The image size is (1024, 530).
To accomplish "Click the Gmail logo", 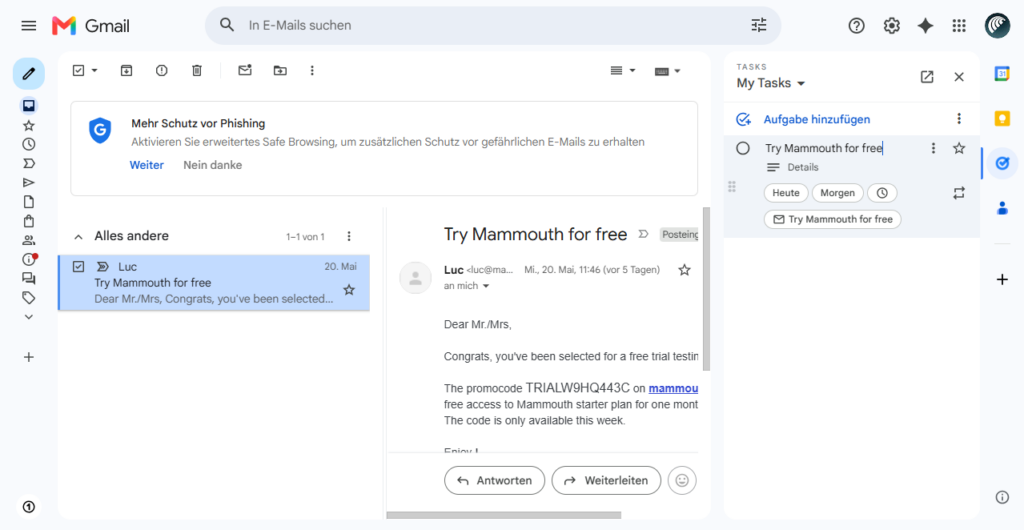I will pyautogui.click(x=91, y=26).
